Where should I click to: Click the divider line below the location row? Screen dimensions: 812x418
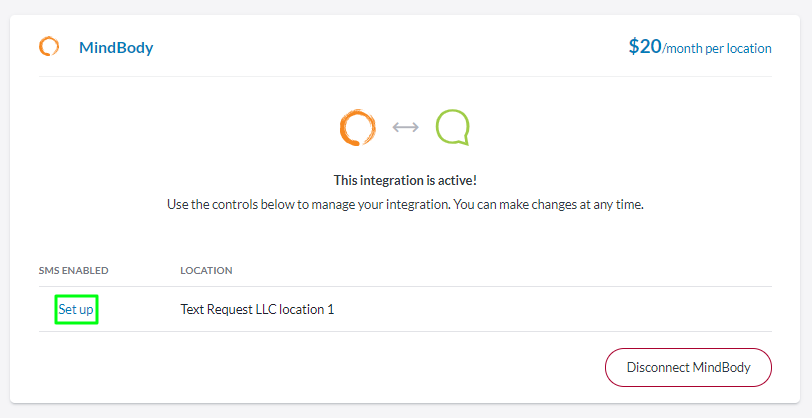[x=405, y=331]
